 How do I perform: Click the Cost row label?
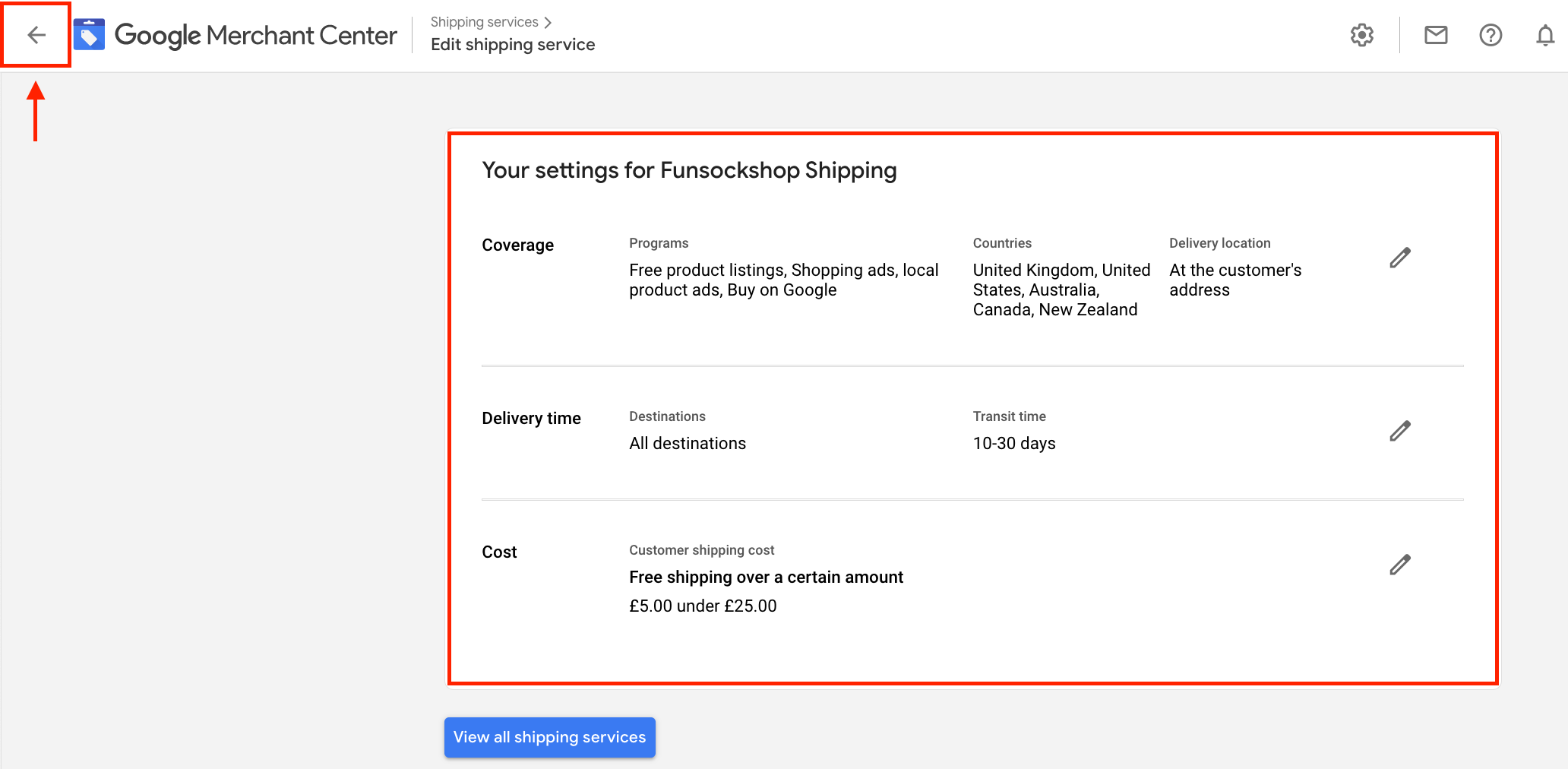click(x=499, y=552)
